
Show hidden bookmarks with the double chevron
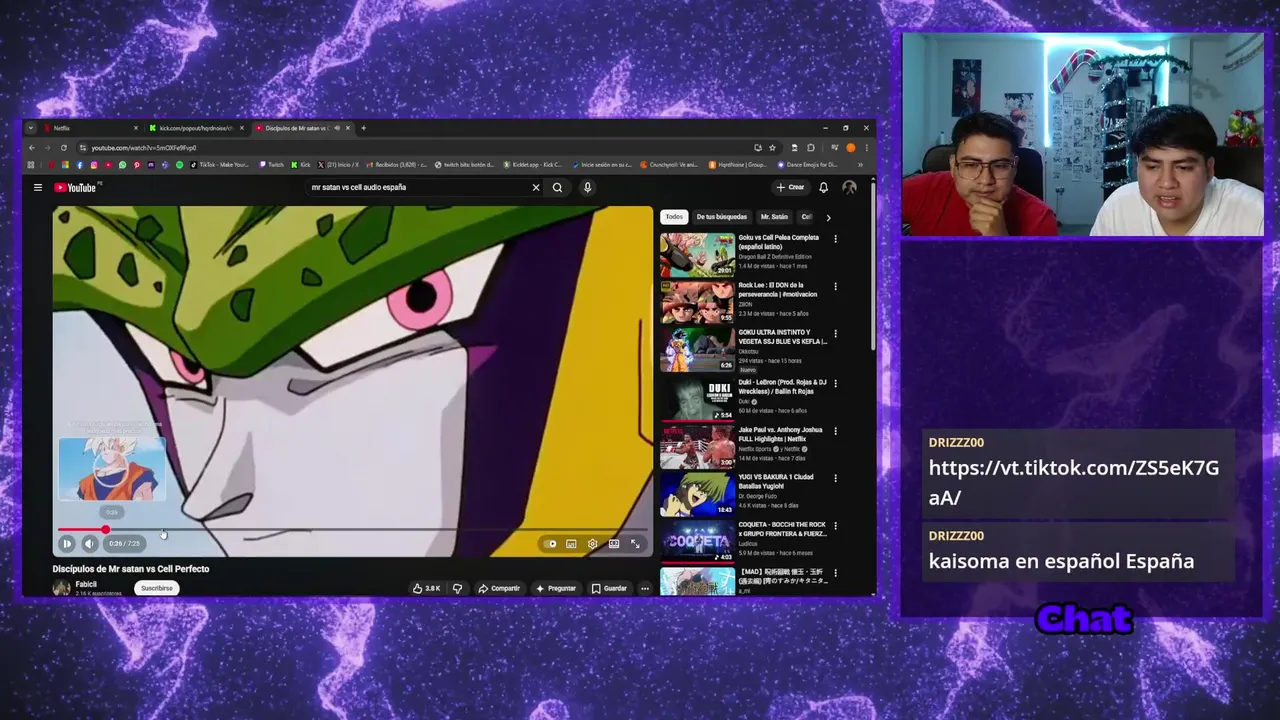coord(860,165)
